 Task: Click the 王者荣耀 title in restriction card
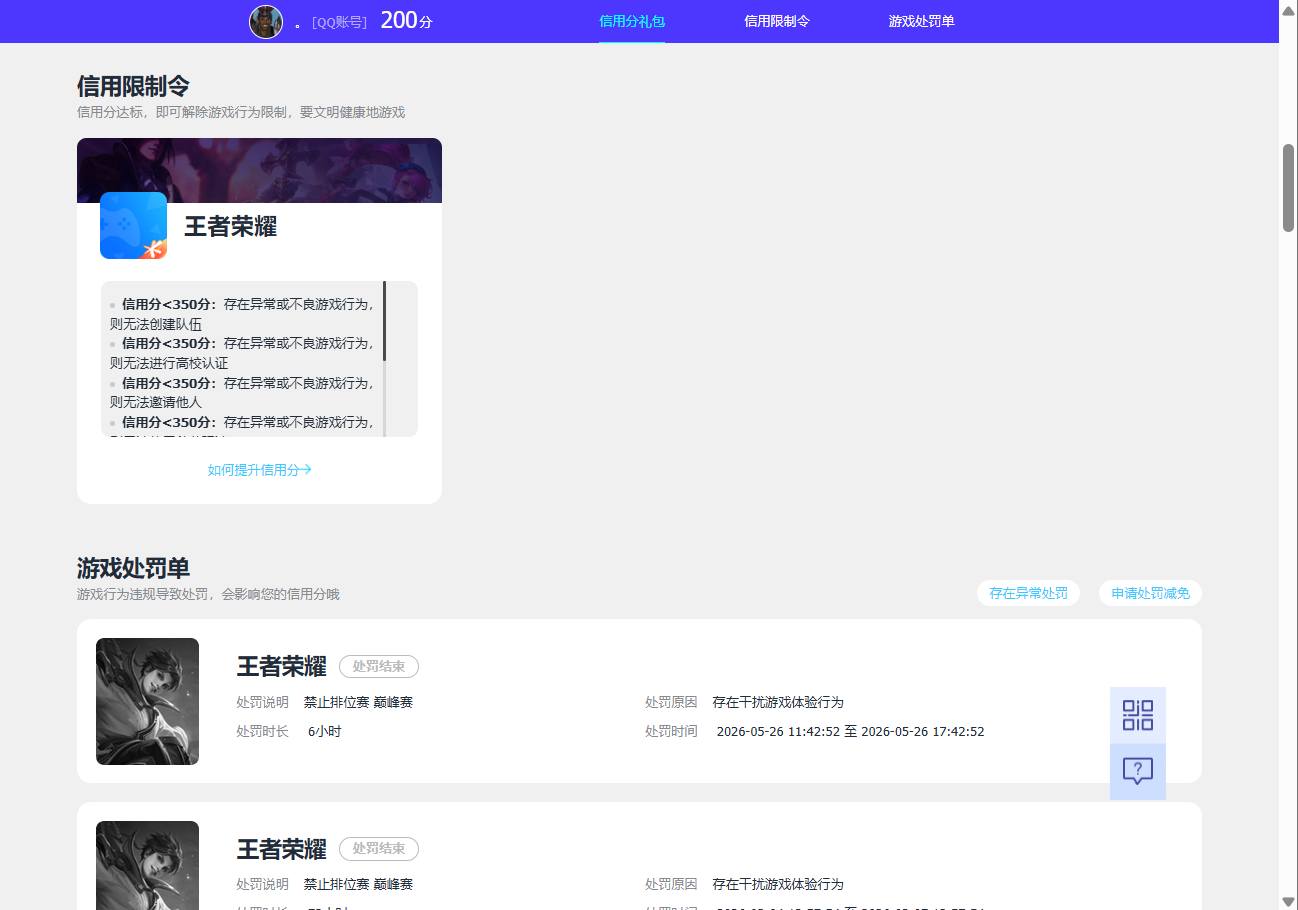231,226
